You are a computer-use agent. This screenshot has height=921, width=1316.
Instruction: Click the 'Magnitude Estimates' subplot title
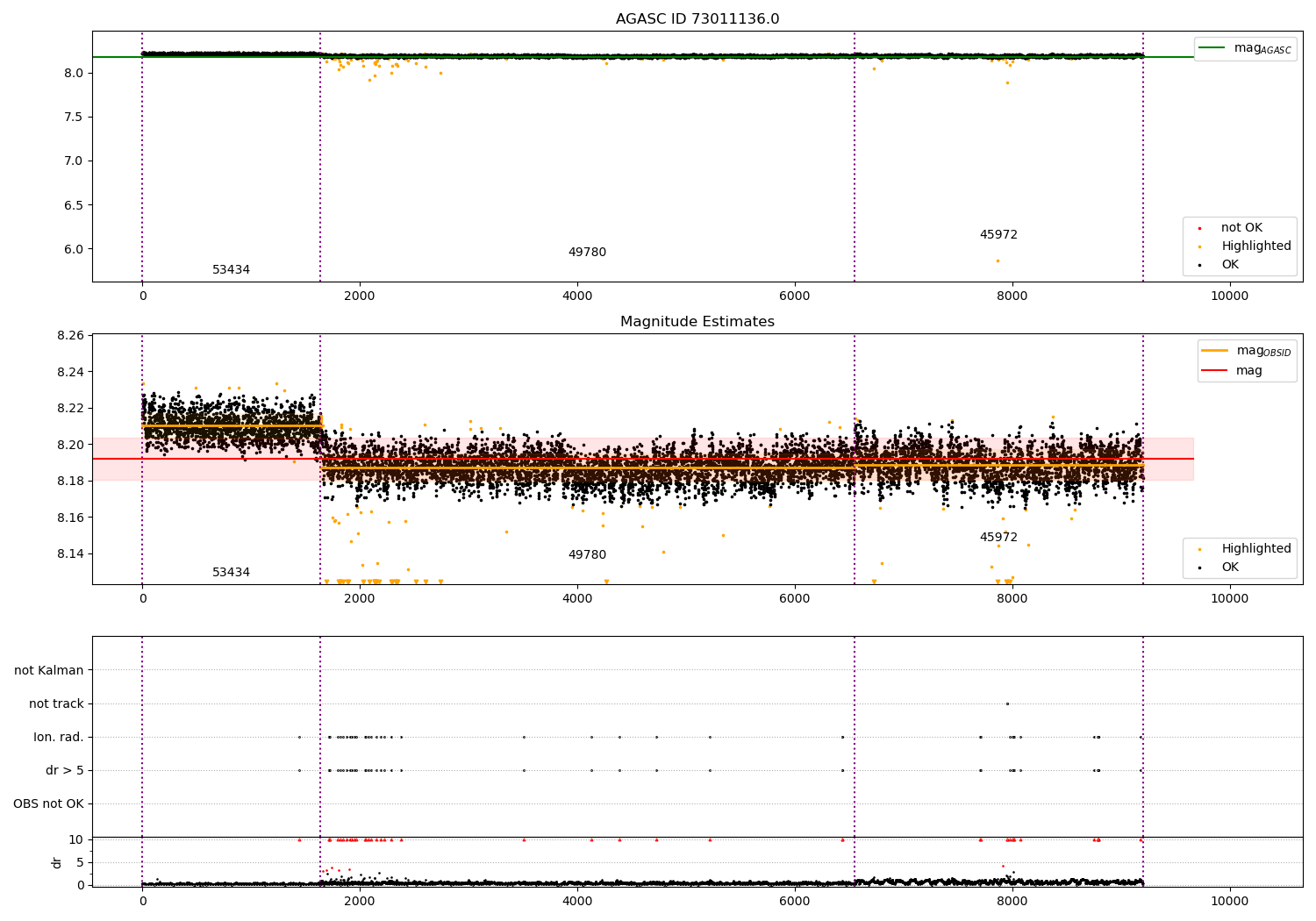[x=697, y=322]
